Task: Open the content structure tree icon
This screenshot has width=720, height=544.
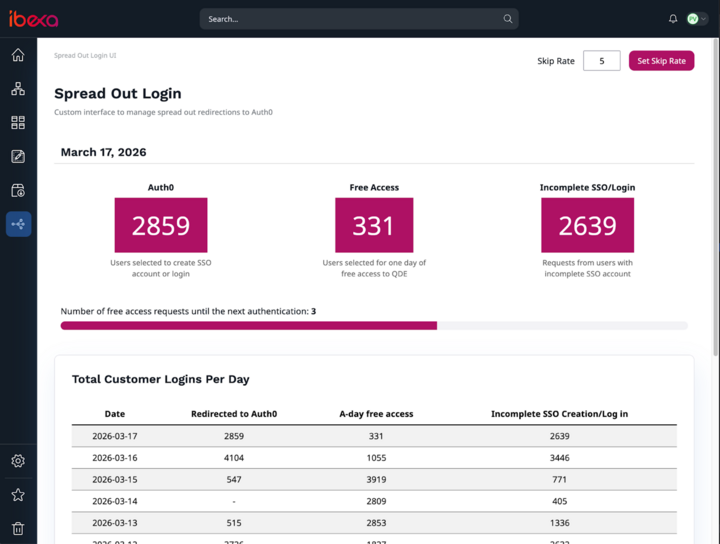Action: point(18,89)
